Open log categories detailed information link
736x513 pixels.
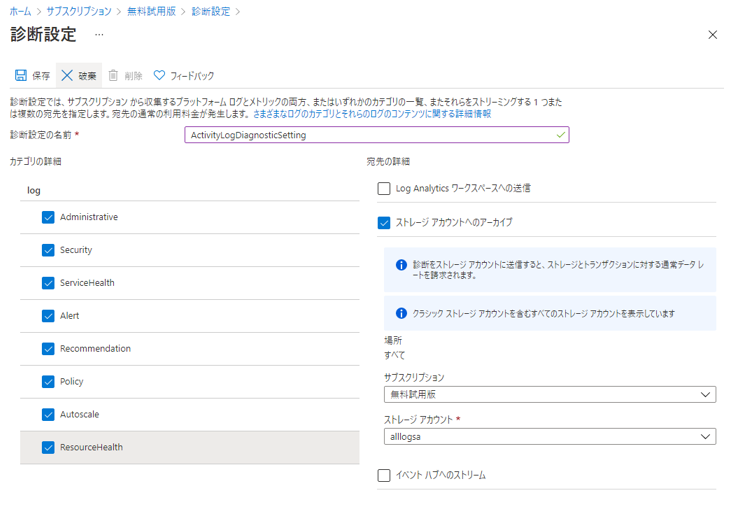coord(372,114)
